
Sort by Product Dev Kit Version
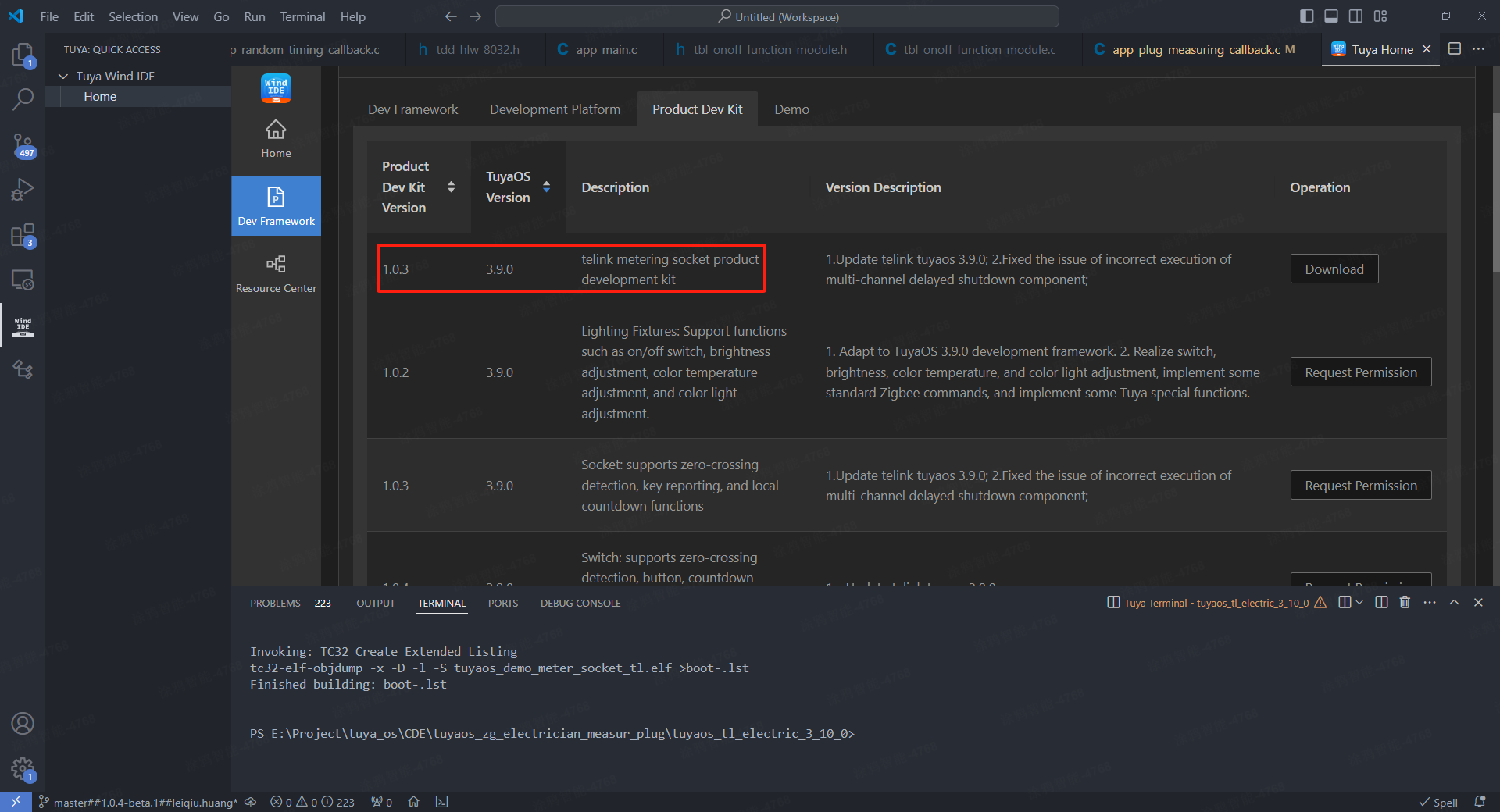[451, 187]
